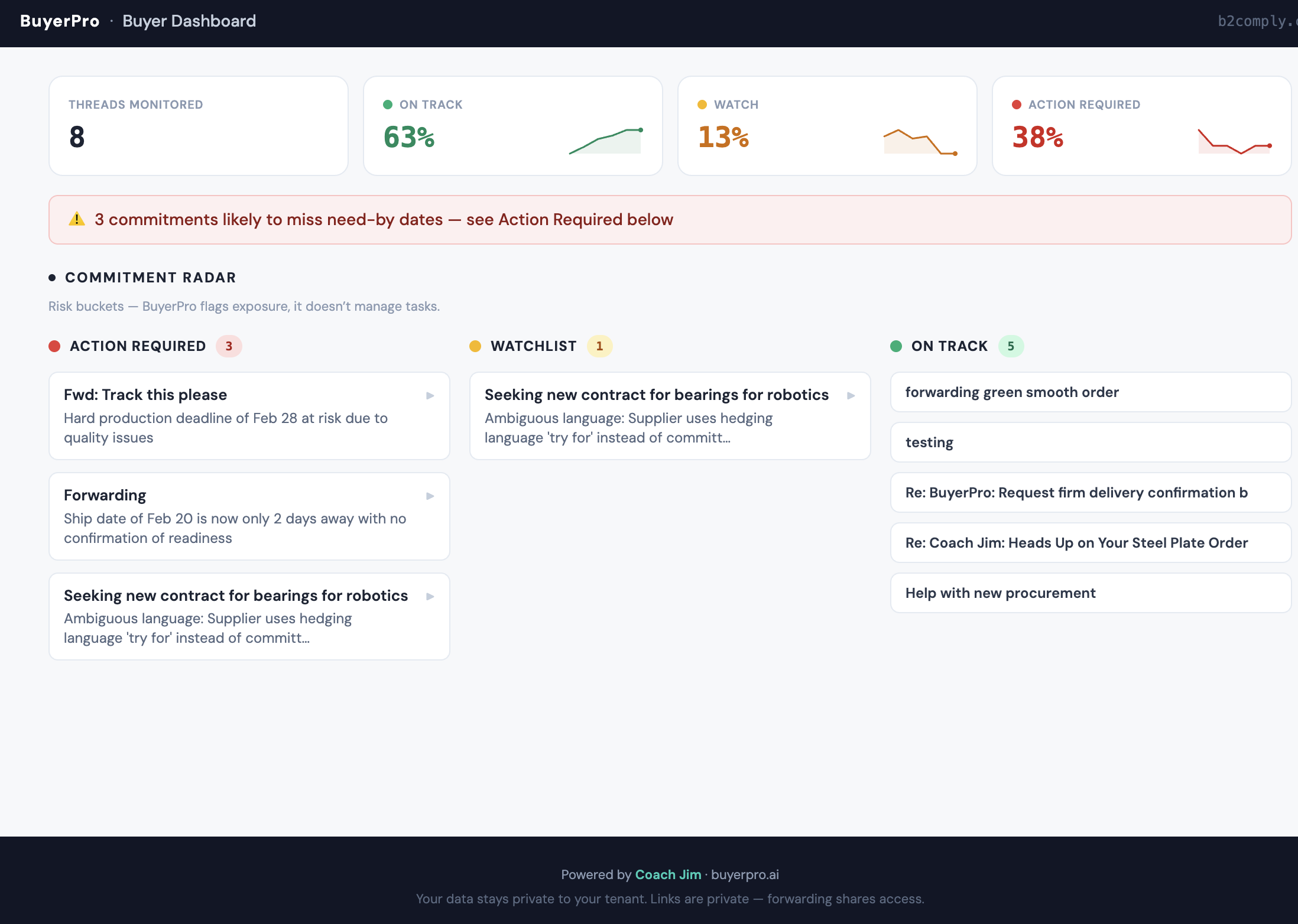Toggle the red '3' count badge on Action Required
This screenshot has width=1298, height=924.
tap(229, 346)
